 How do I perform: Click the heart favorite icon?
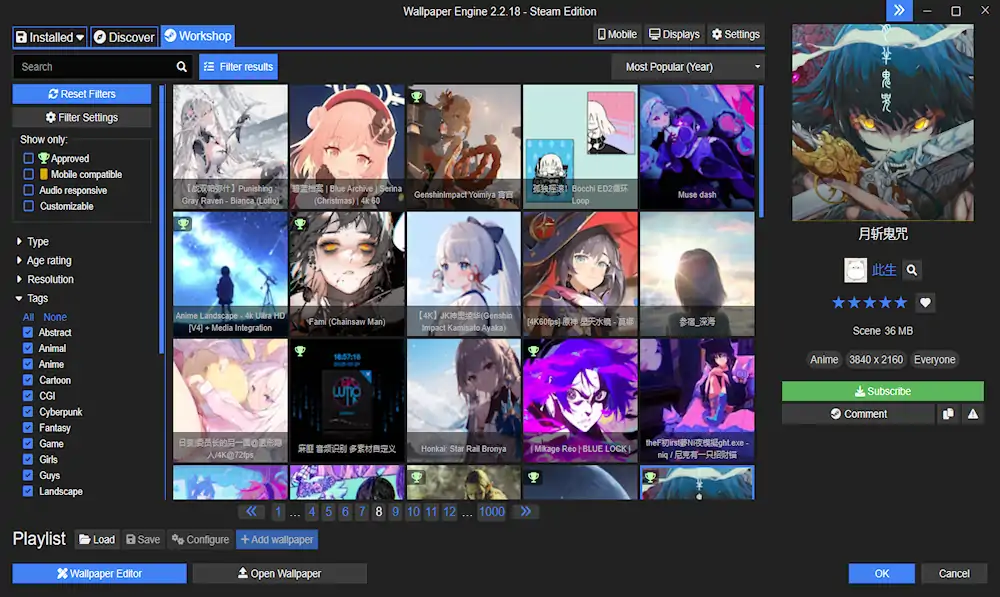tap(925, 302)
